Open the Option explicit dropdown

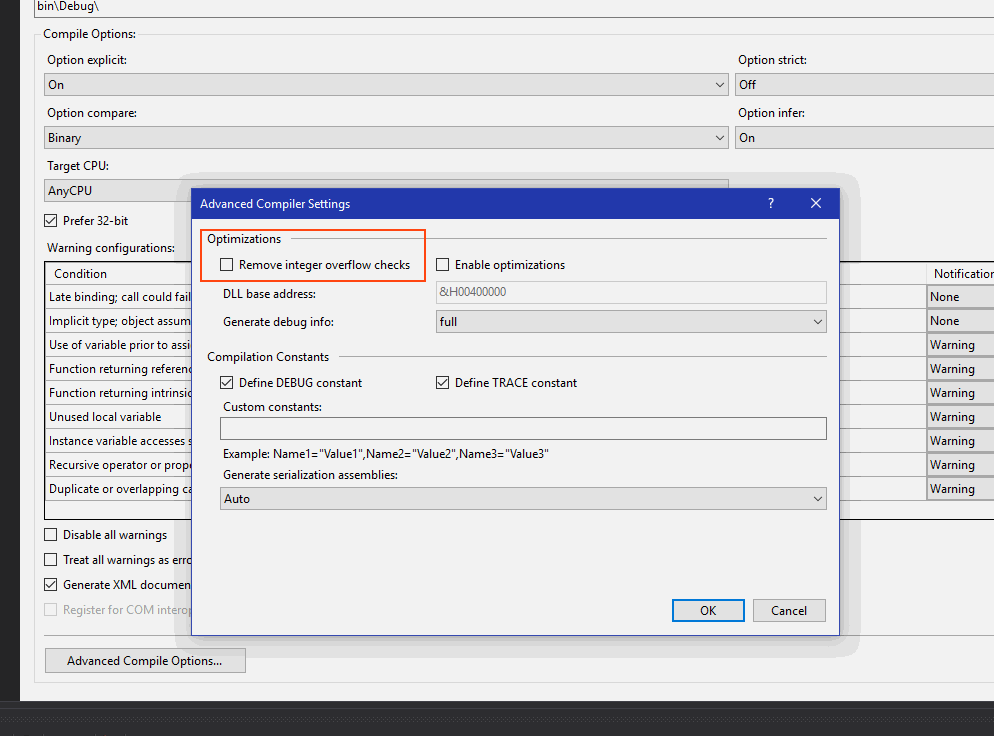[386, 84]
